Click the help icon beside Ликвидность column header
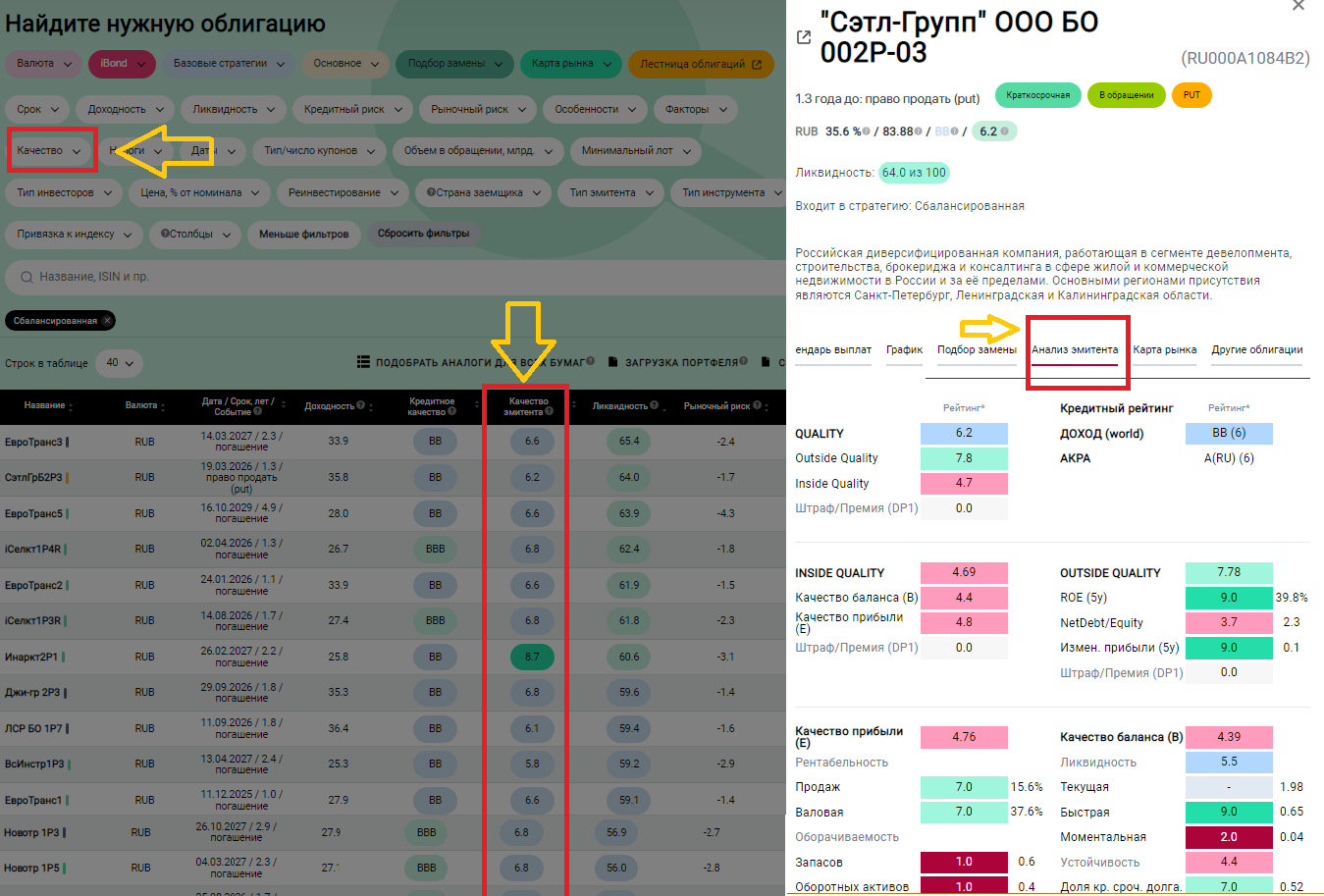The height and width of the screenshot is (896, 1324). point(654,405)
